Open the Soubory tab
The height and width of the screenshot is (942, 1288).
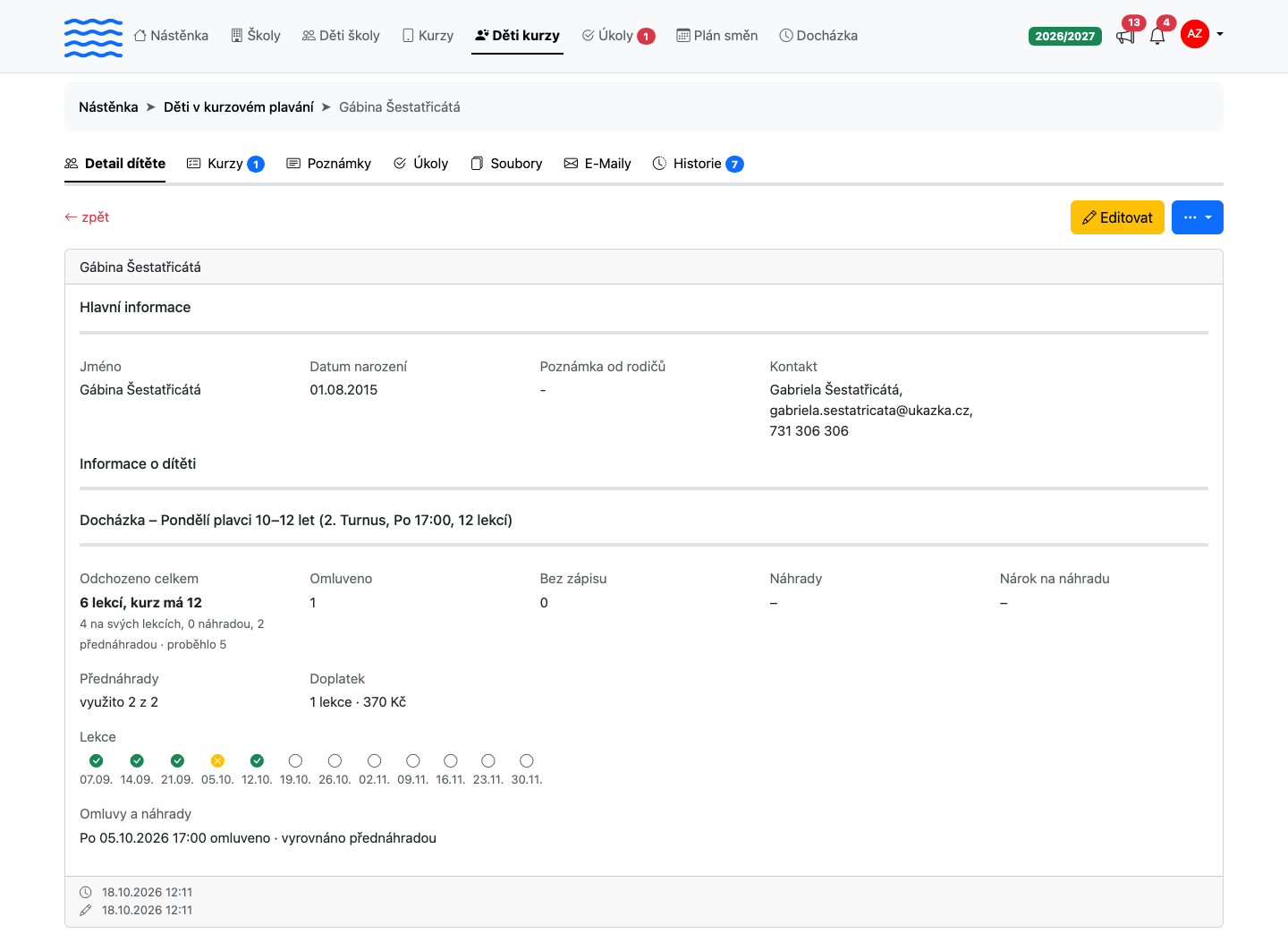tap(506, 164)
